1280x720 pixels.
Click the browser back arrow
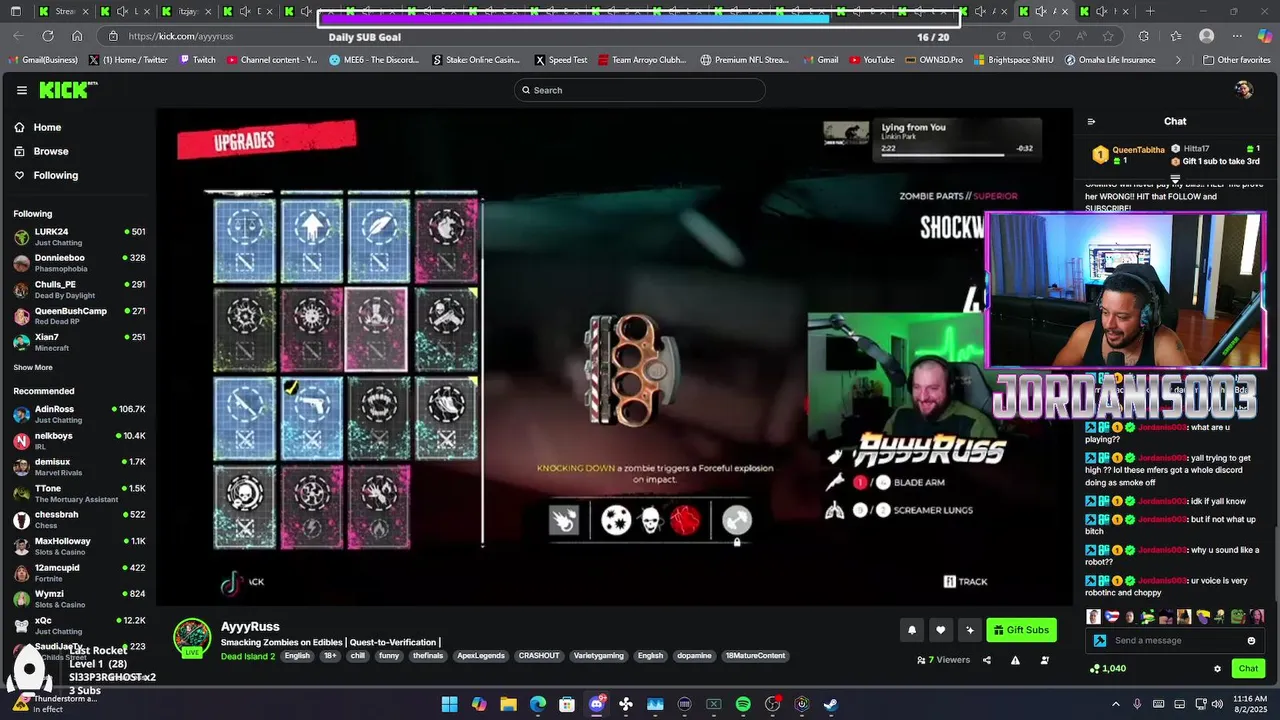click(x=19, y=36)
